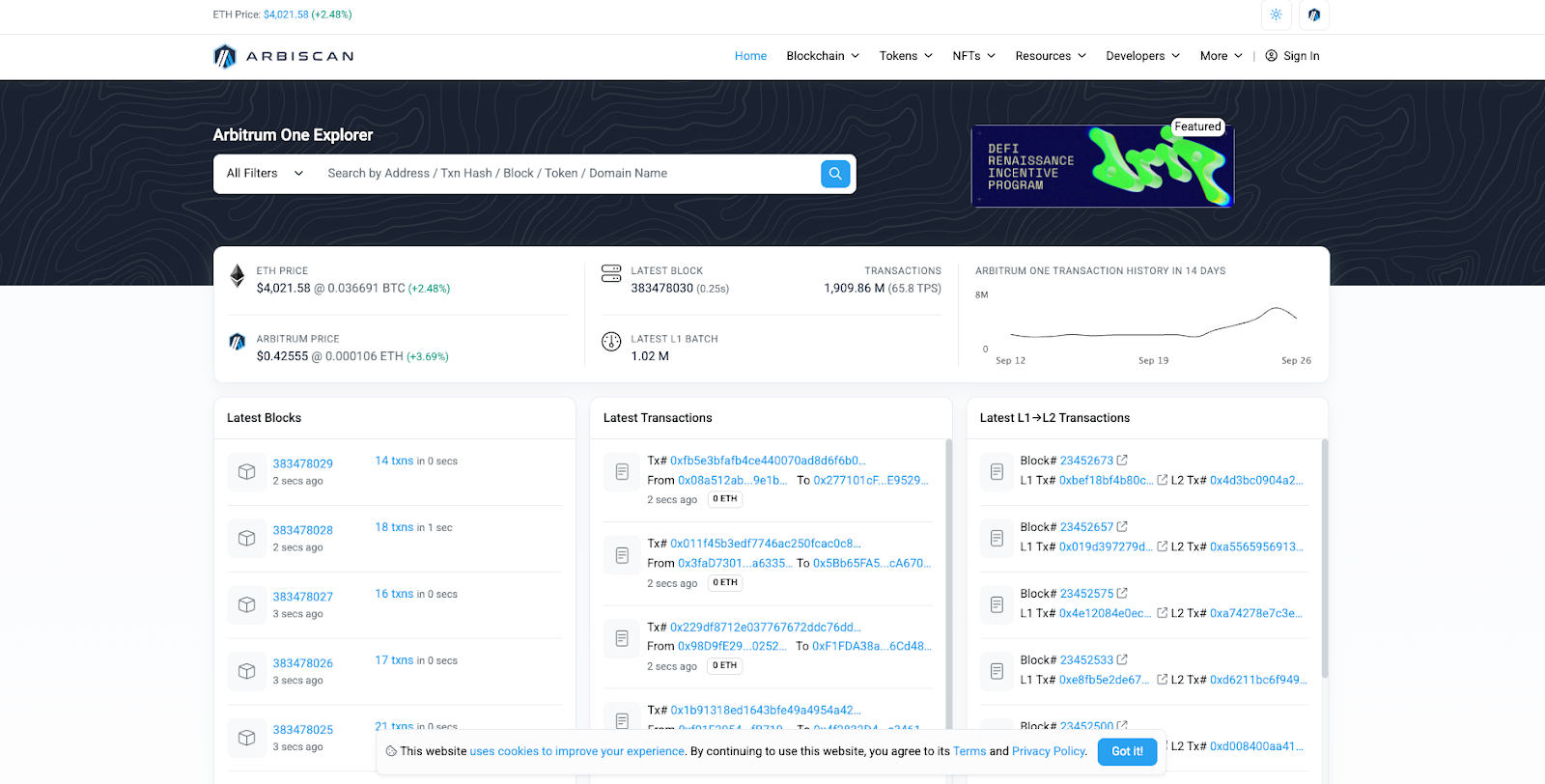Open L1 Tx 0x4e12084e0ec link
1545x784 pixels.
click(1106, 613)
